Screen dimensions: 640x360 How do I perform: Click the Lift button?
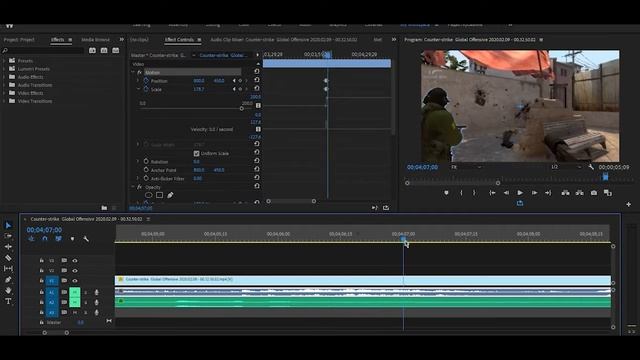pyautogui.click(x=565, y=193)
